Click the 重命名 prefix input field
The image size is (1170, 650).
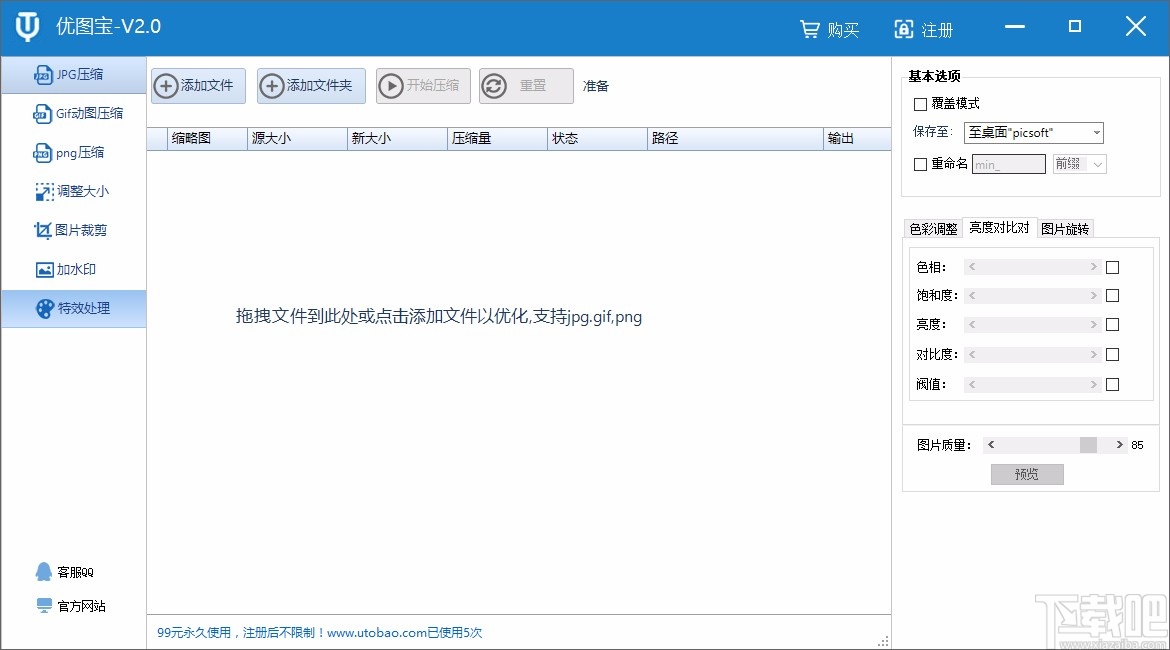[x=1008, y=163]
